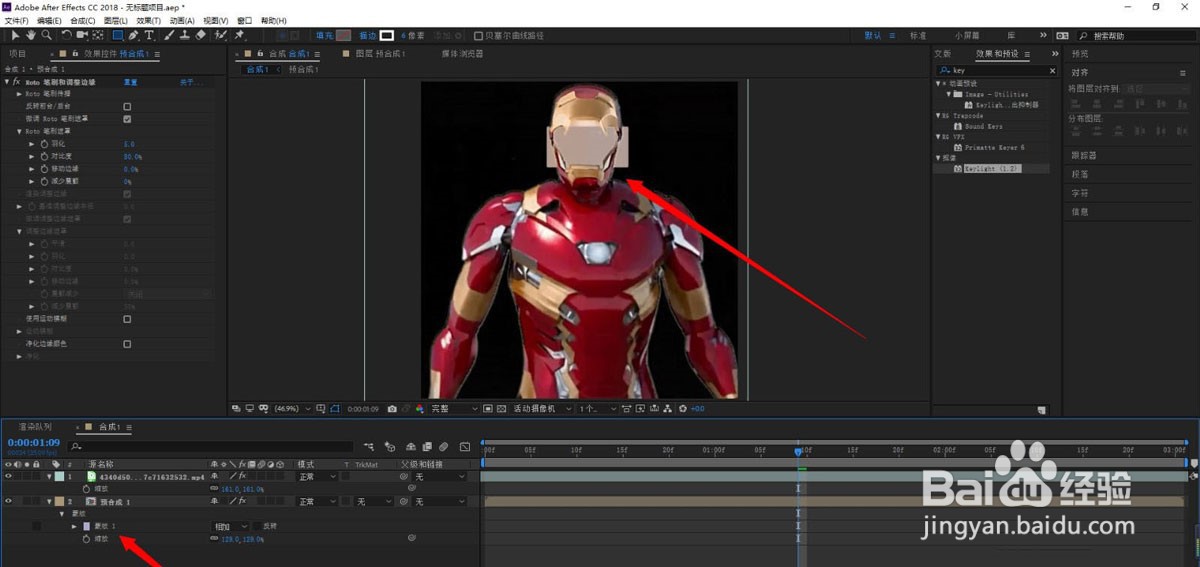
Task: Click the 标准 workspace button
Action: click(917, 35)
